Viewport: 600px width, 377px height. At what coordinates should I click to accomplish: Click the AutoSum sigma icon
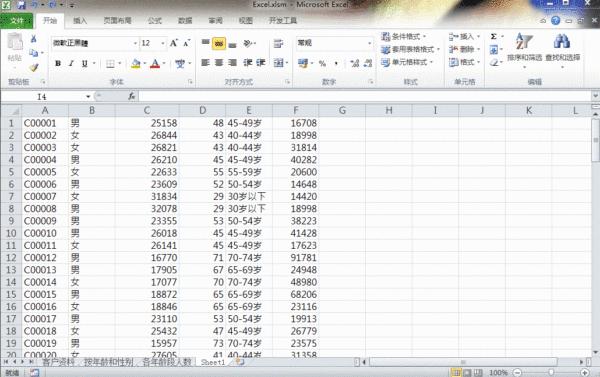coord(494,36)
